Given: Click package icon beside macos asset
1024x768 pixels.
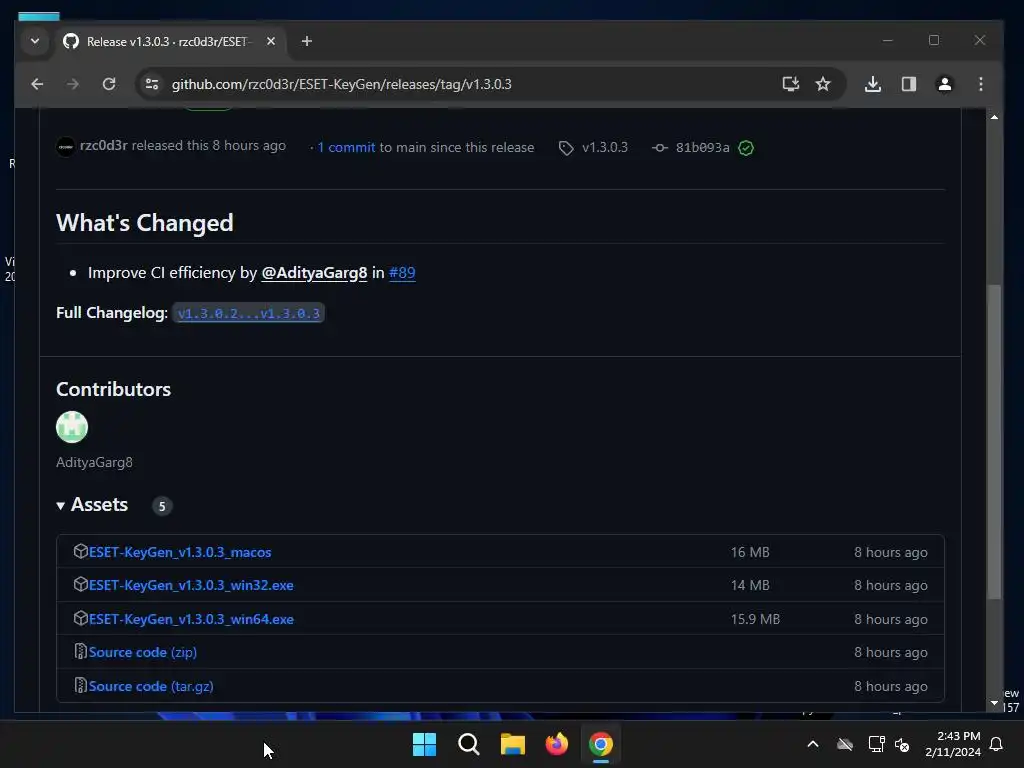Looking at the screenshot, I should [80, 551].
